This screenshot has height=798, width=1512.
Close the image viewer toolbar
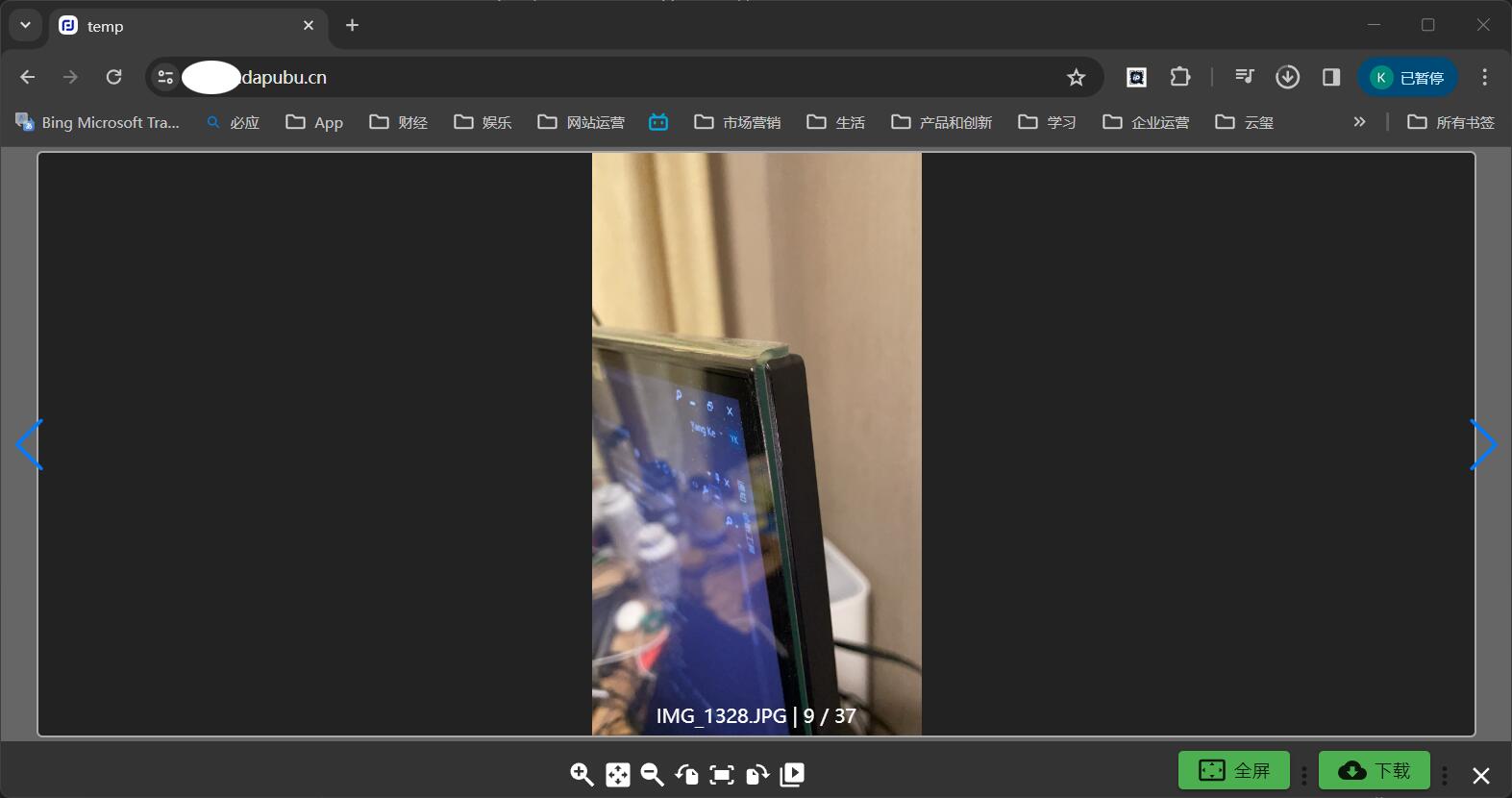coord(1481,775)
